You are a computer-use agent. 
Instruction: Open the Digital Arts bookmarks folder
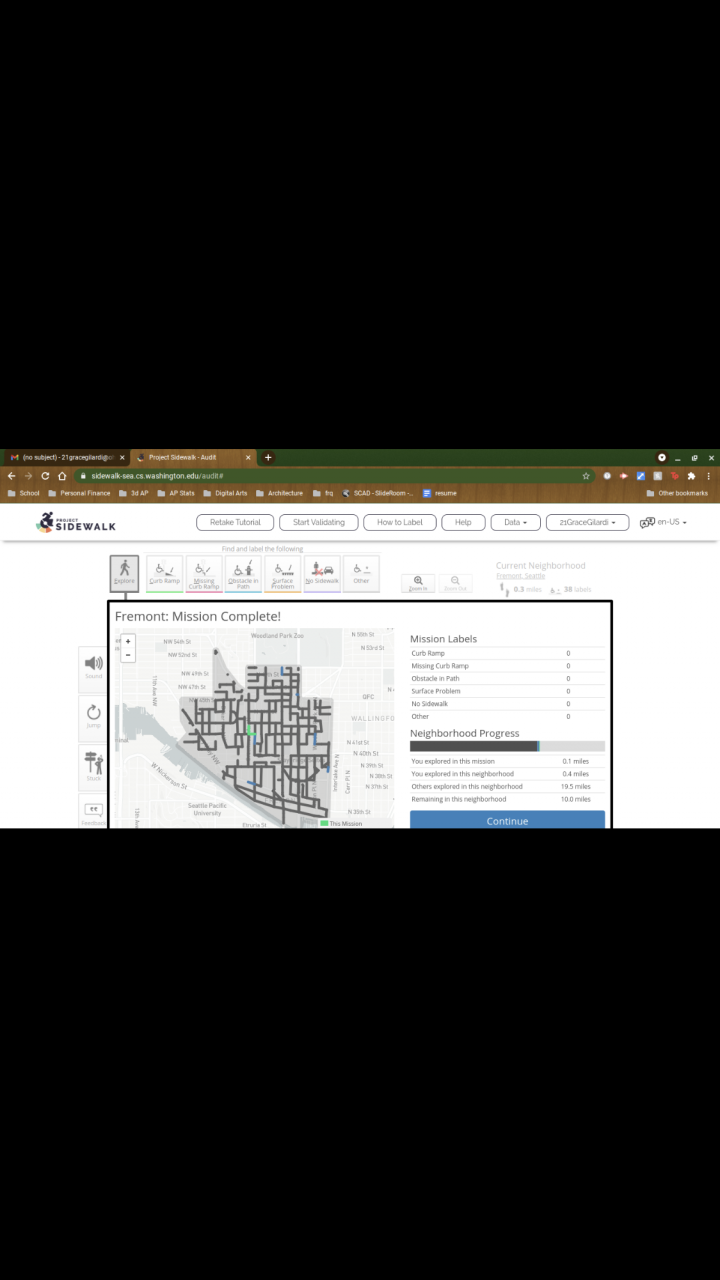pos(225,493)
